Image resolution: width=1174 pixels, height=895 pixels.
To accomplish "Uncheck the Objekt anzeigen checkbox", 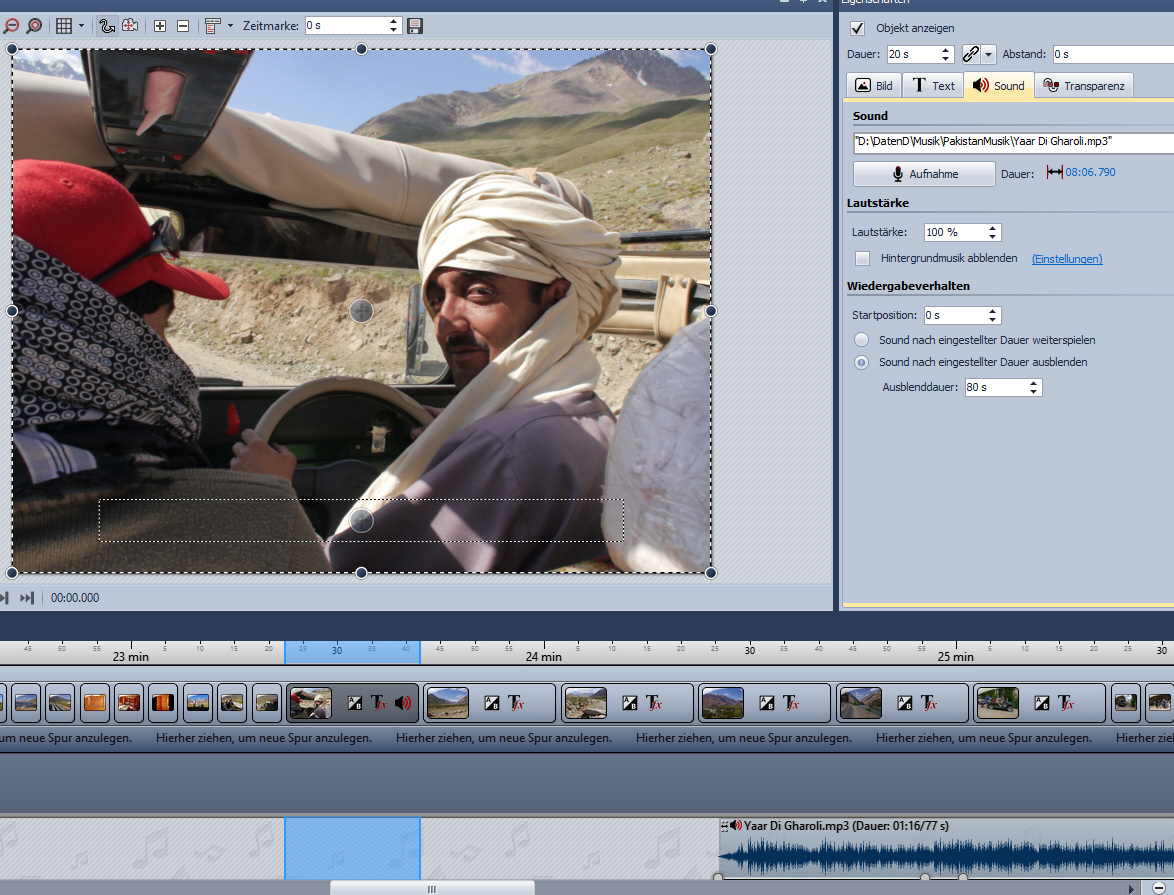I will click(857, 28).
